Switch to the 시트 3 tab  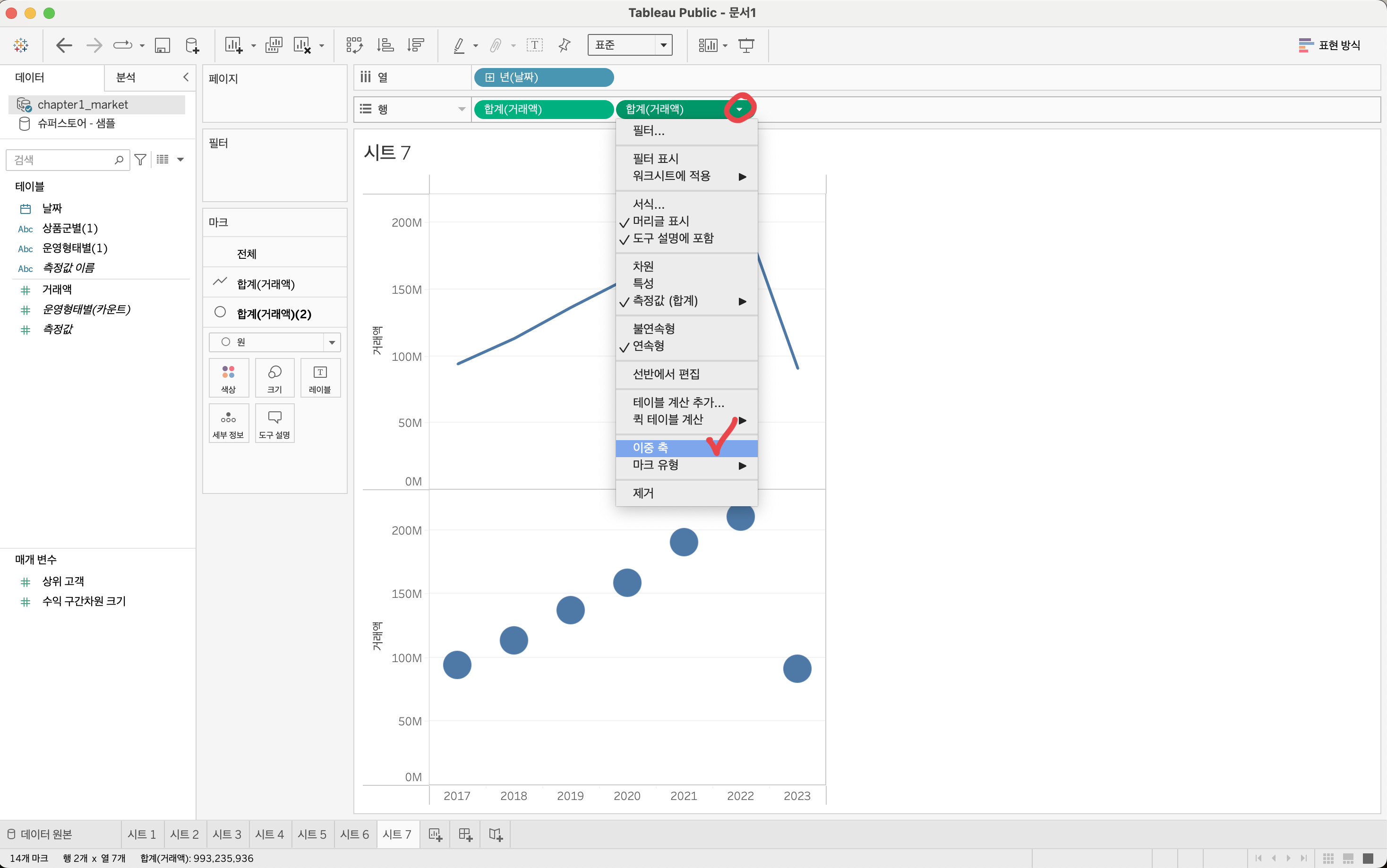[x=227, y=834]
